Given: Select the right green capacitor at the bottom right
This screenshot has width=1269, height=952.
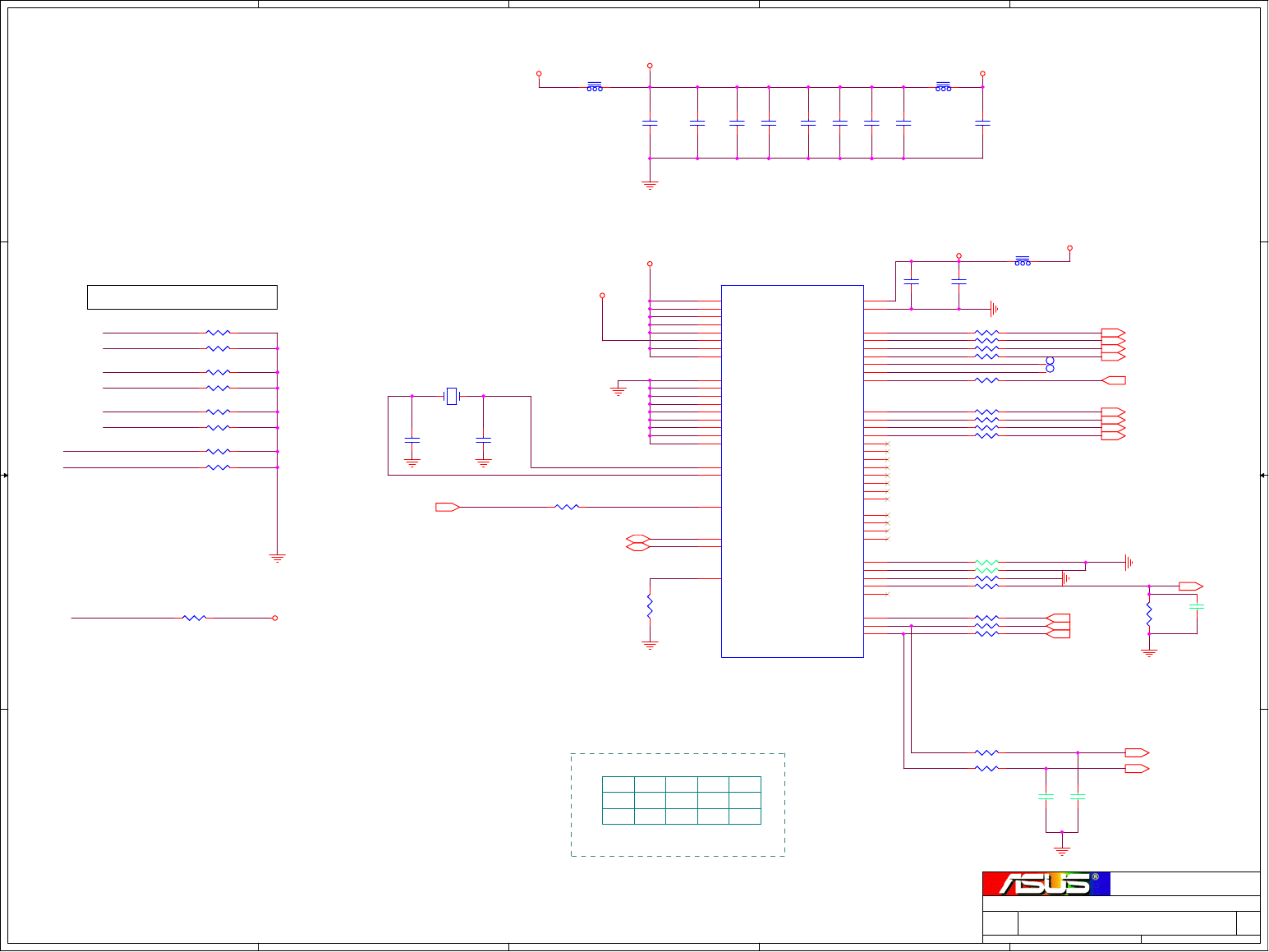Looking at the screenshot, I should [x=1078, y=797].
